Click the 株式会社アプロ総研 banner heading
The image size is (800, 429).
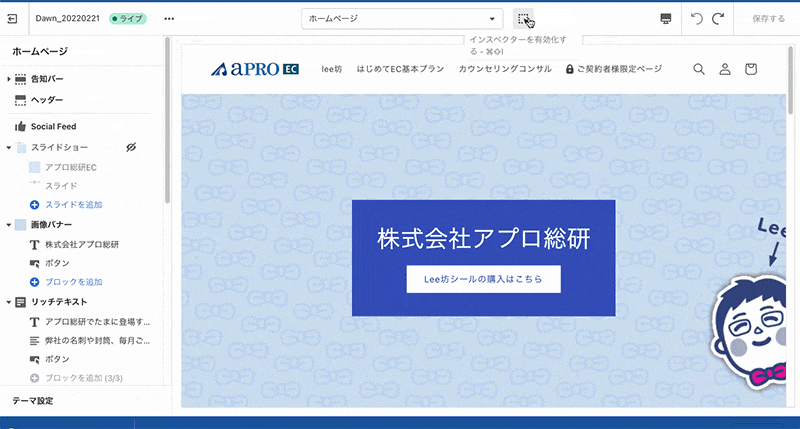pyautogui.click(x=484, y=239)
